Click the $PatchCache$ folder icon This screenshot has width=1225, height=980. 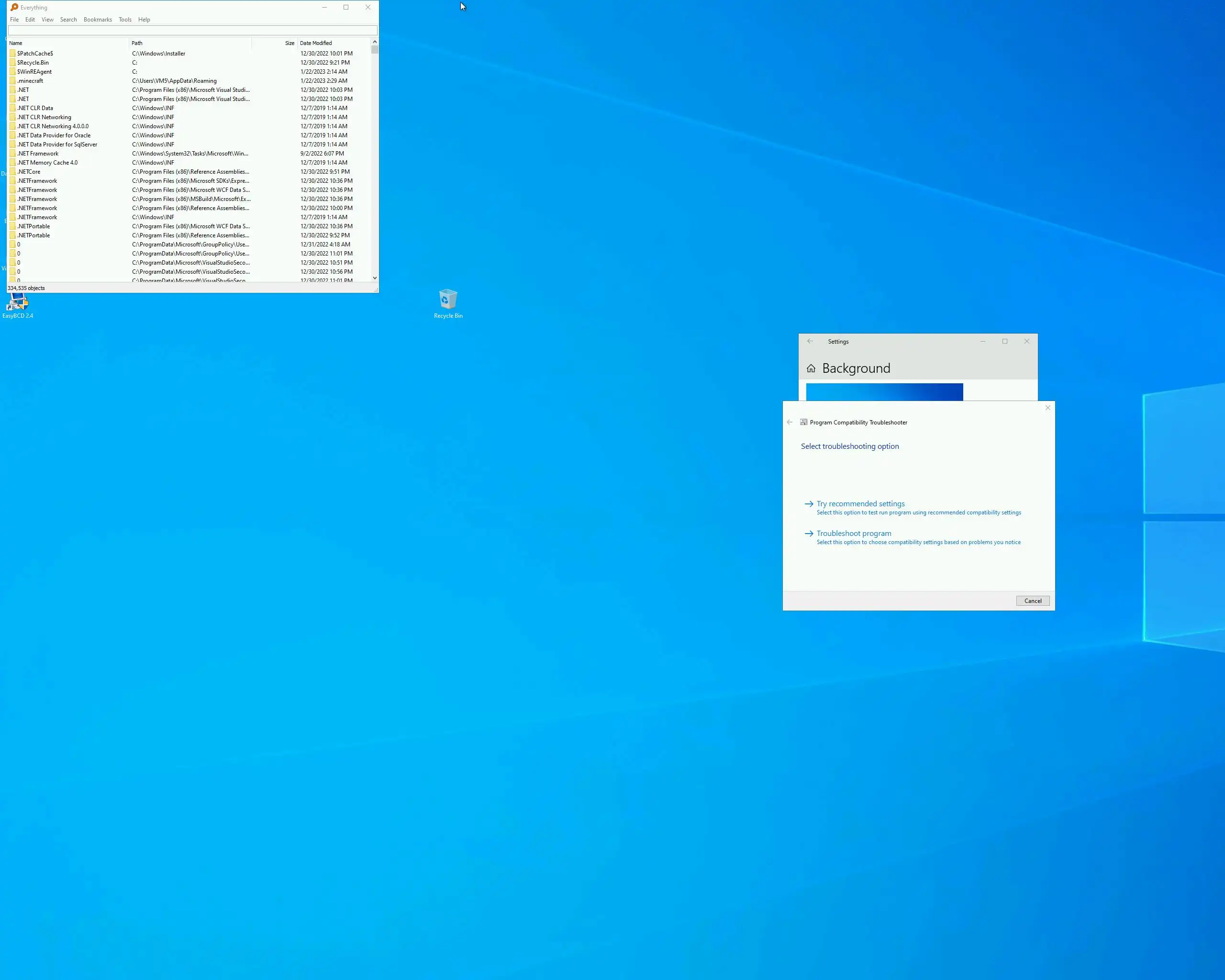click(x=12, y=54)
